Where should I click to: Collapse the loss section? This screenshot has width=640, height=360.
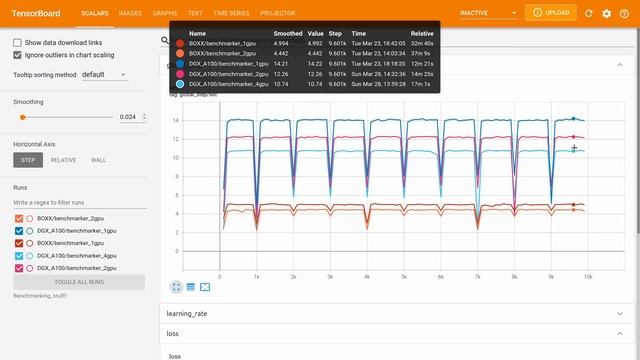click(x=620, y=333)
